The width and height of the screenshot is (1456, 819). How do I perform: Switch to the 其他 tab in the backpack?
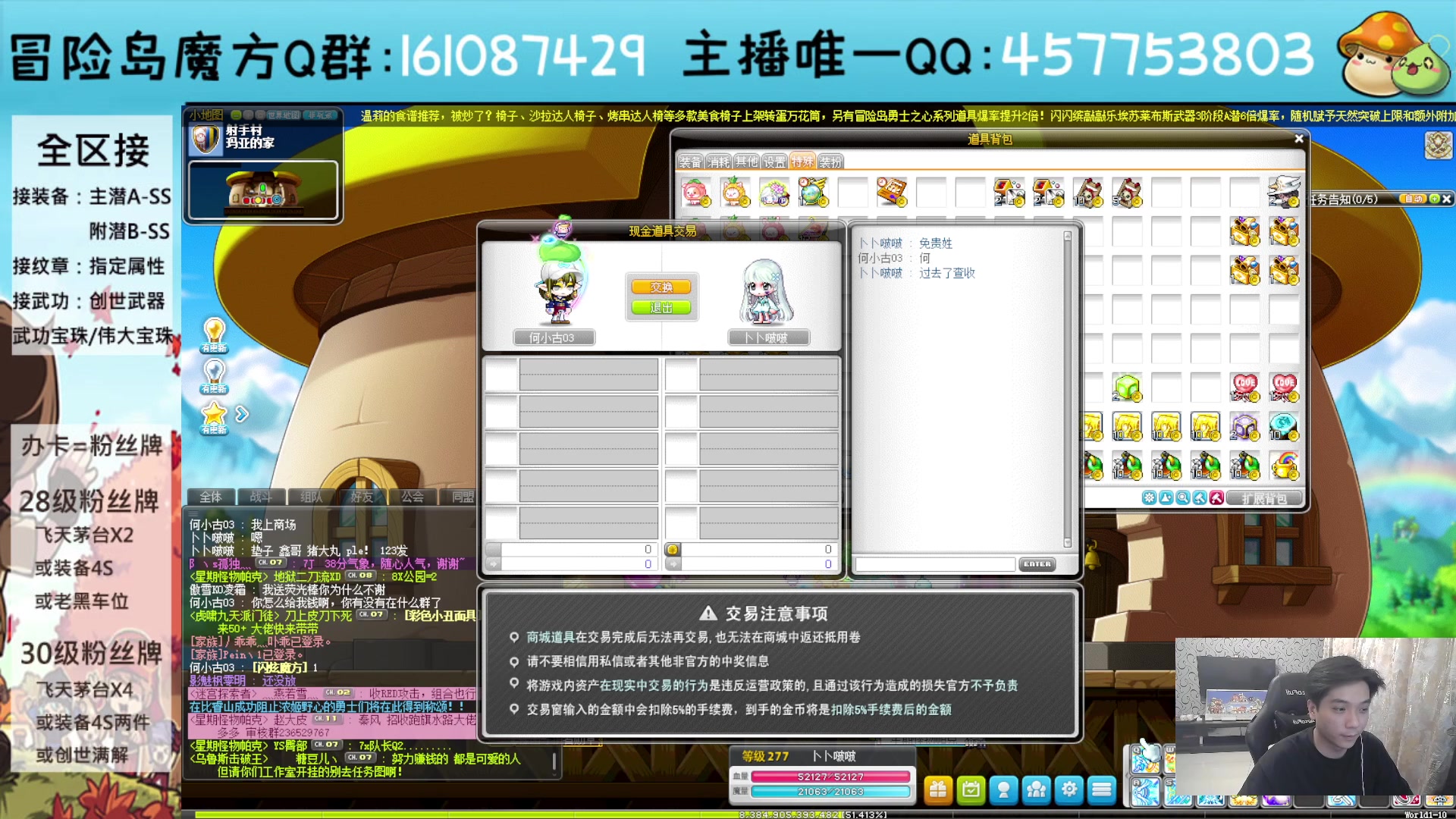click(x=746, y=162)
